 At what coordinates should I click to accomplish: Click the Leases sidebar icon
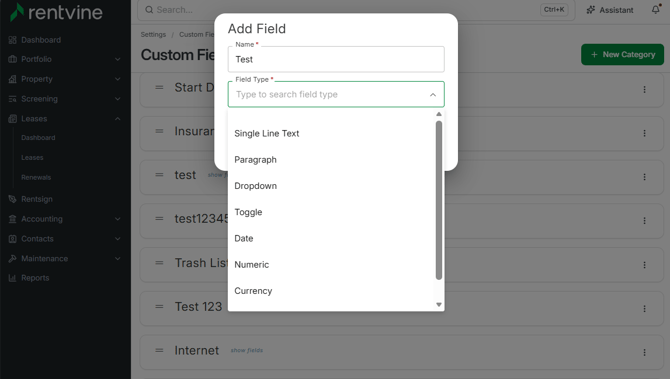click(12, 119)
